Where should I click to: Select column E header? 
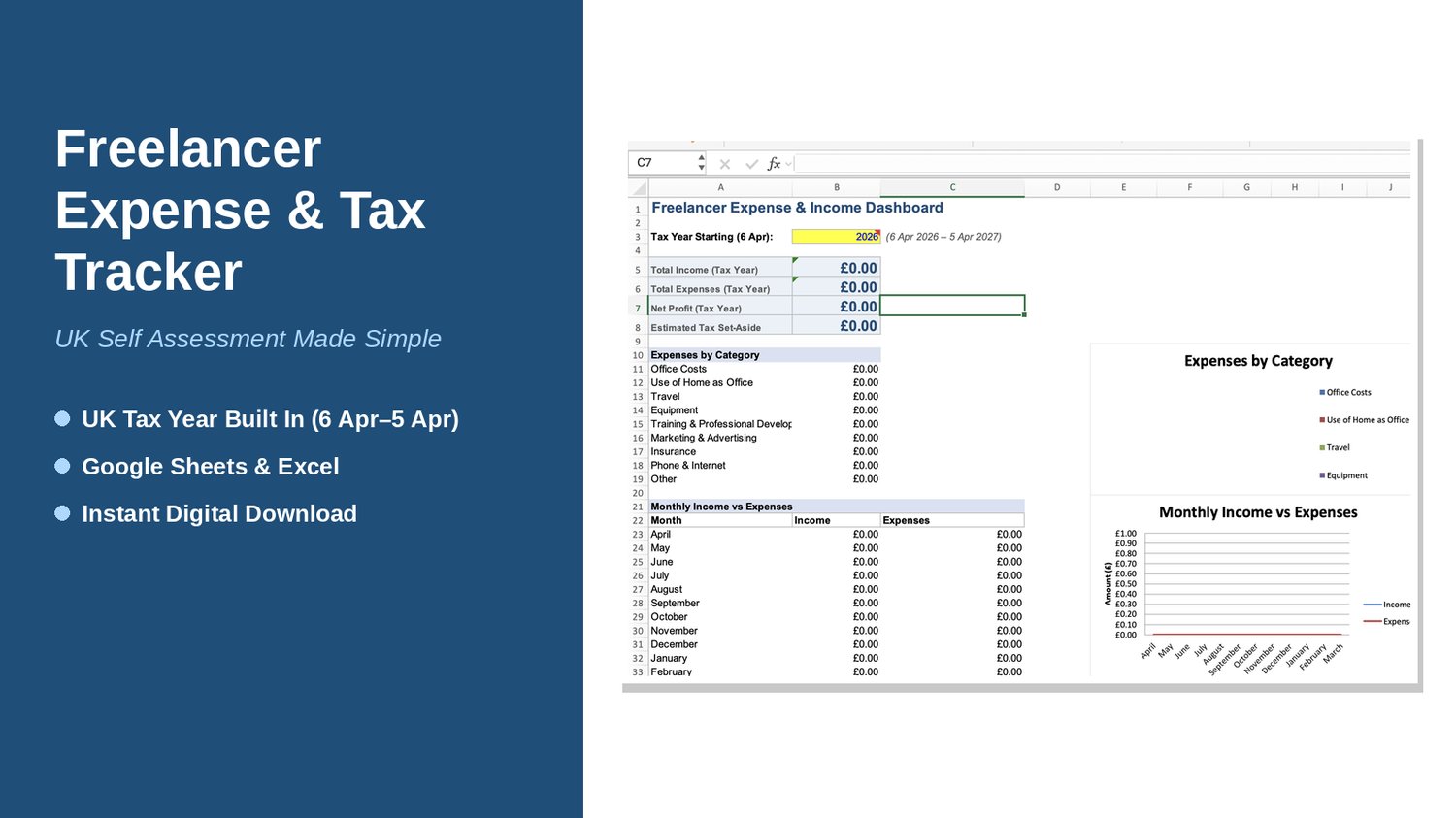pyautogui.click(x=1123, y=187)
